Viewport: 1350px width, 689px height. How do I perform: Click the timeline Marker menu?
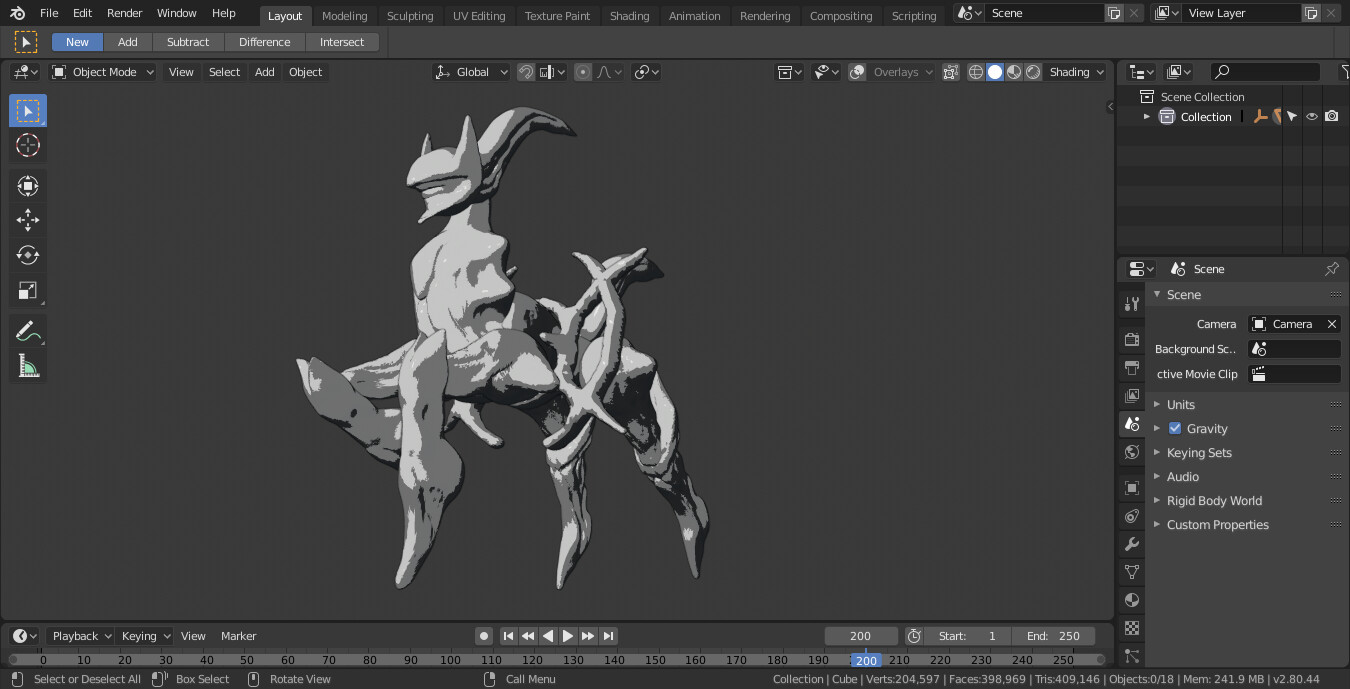click(239, 636)
